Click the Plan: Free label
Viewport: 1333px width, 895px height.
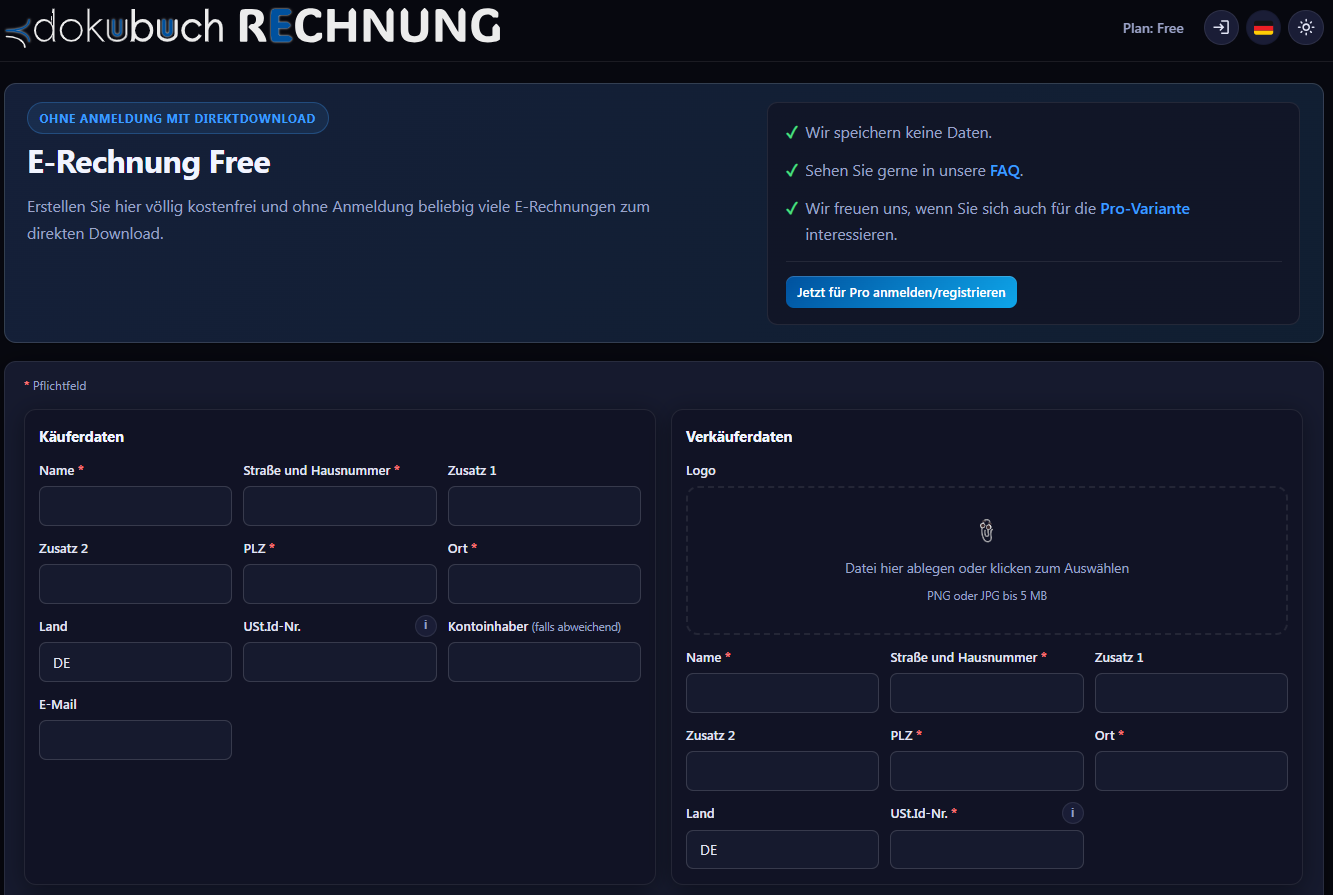[1153, 29]
